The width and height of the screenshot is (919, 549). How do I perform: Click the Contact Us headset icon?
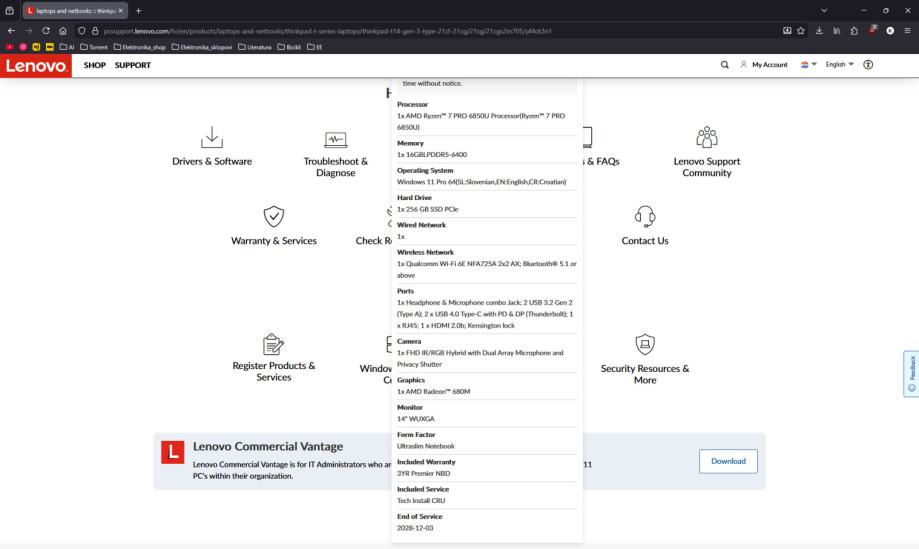pos(645,214)
